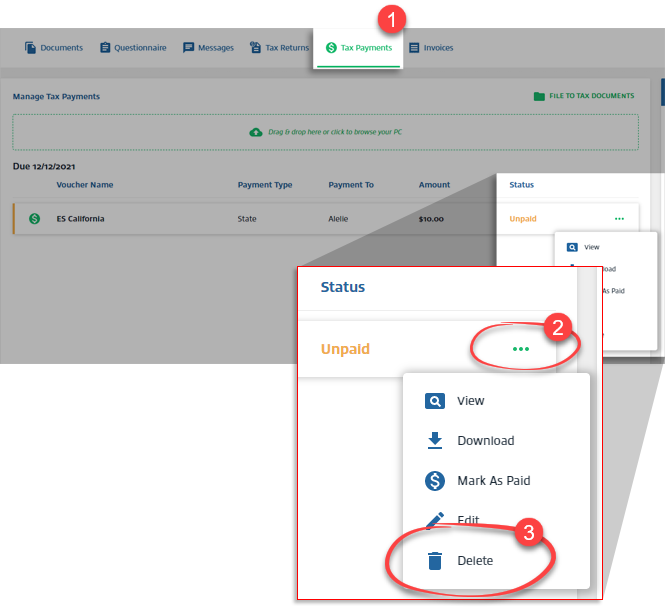Click FILE TO TAX DOCUMENTS button
Image resolution: width=665 pixels, height=610 pixels.
click(x=584, y=96)
